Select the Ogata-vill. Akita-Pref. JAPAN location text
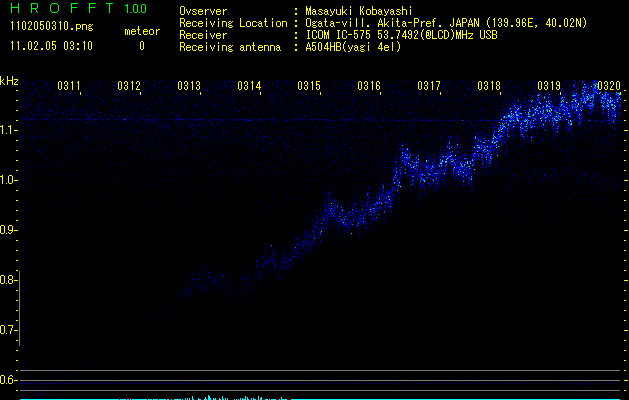 446,23
